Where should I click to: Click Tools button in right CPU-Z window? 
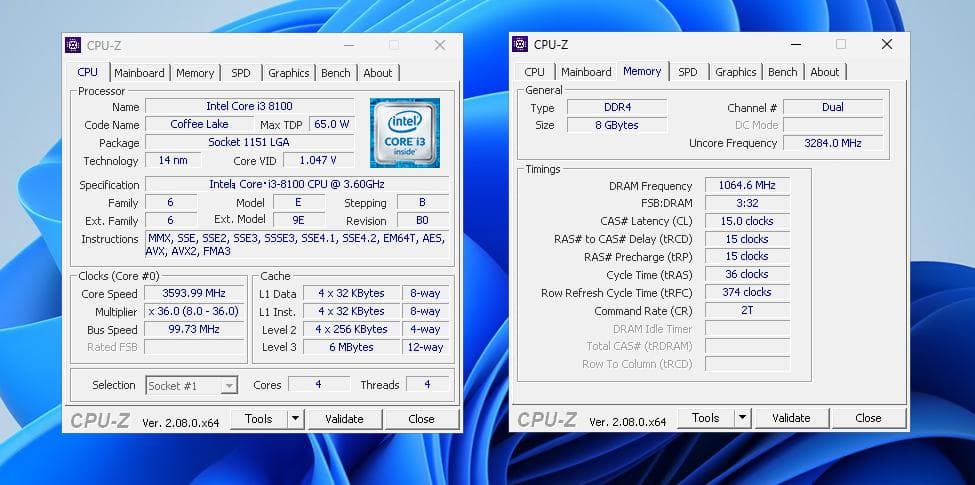(705, 418)
